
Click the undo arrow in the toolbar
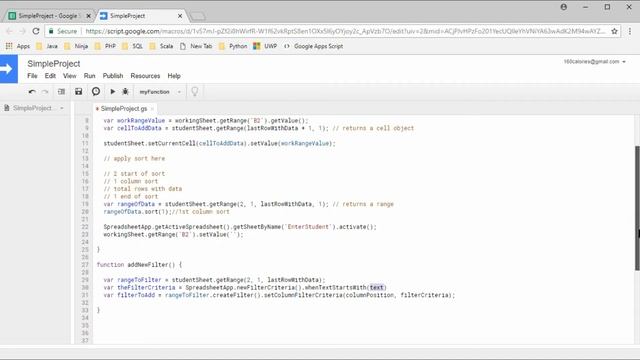(x=32, y=92)
